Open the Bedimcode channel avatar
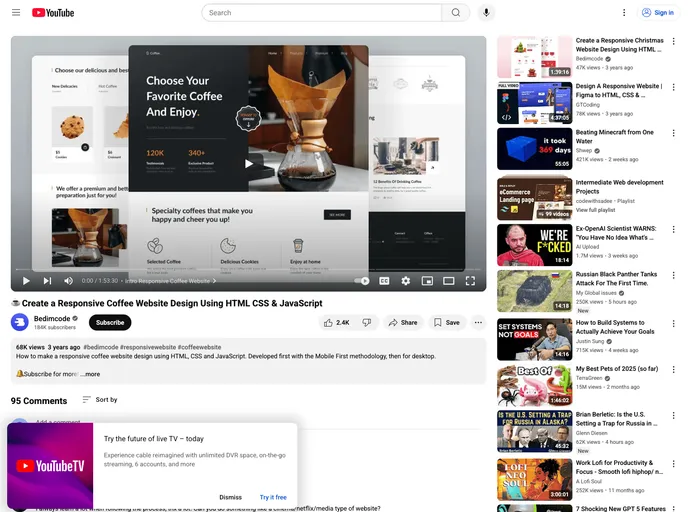 click(19, 322)
